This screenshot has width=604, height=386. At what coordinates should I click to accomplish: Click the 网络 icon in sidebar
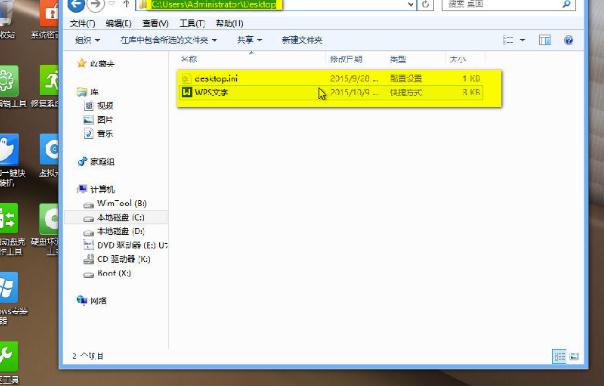[82, 300]
